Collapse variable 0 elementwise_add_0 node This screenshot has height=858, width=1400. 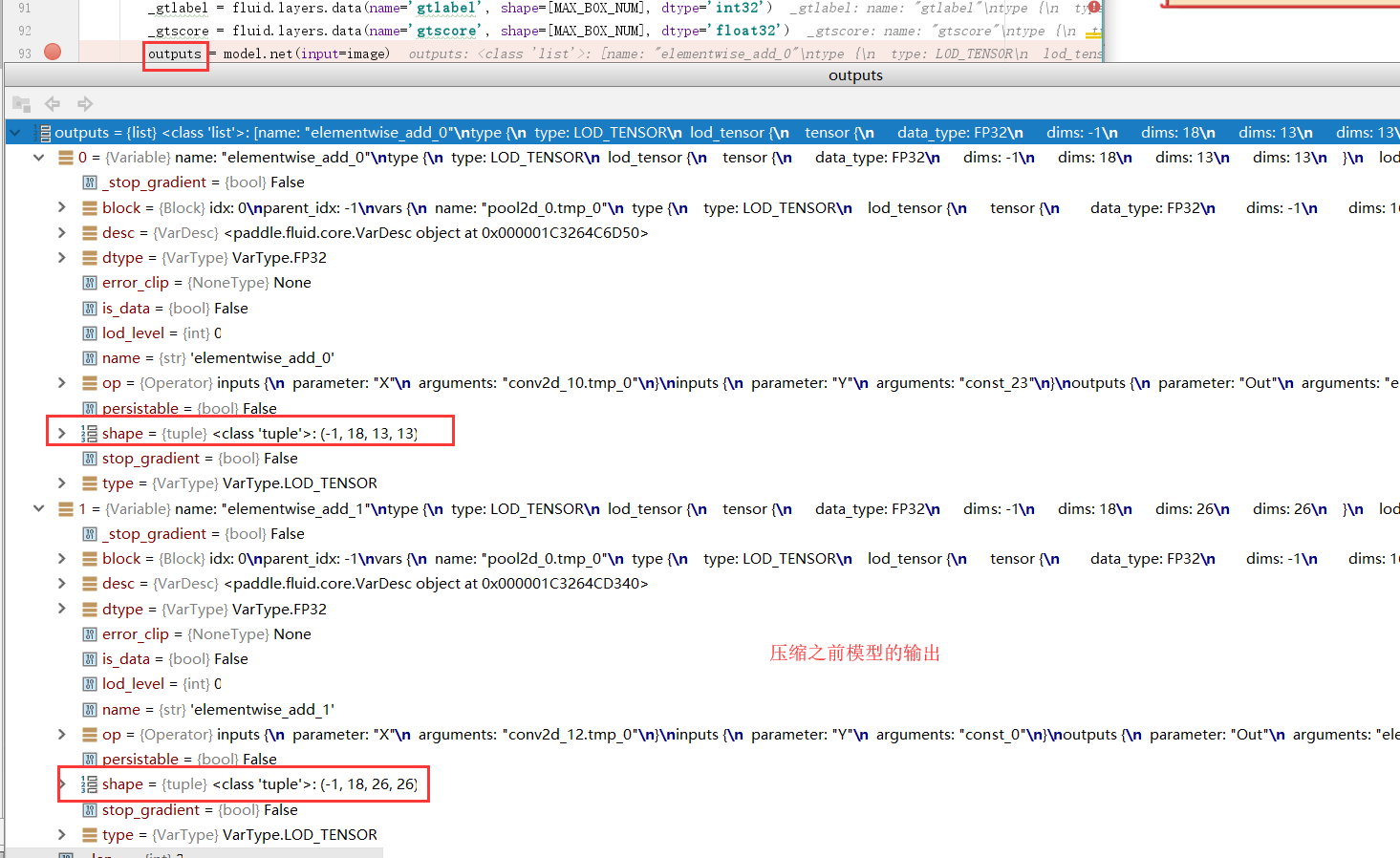[38, 157]
